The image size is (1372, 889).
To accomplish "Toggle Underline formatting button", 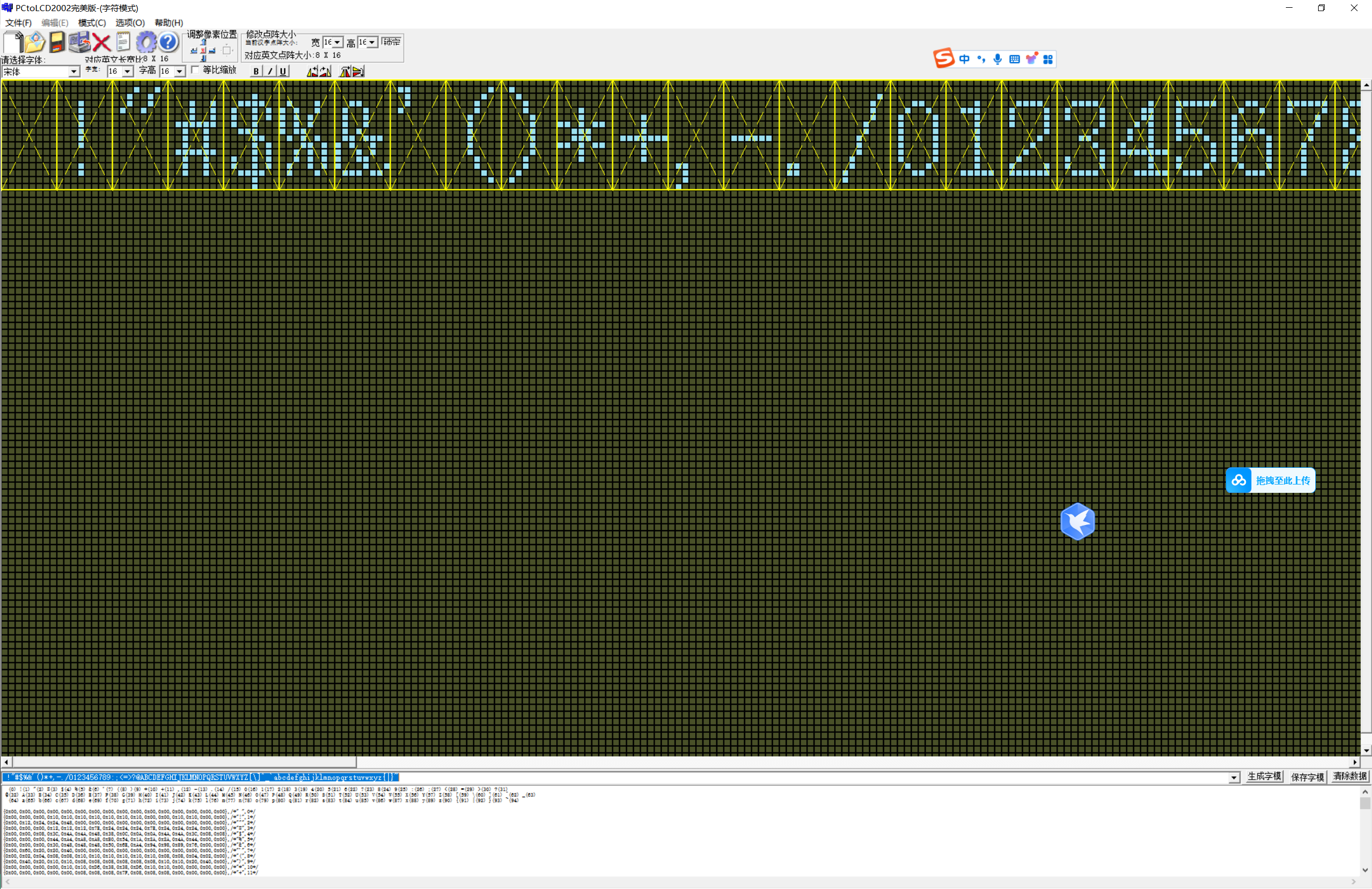I will point(282,72).
